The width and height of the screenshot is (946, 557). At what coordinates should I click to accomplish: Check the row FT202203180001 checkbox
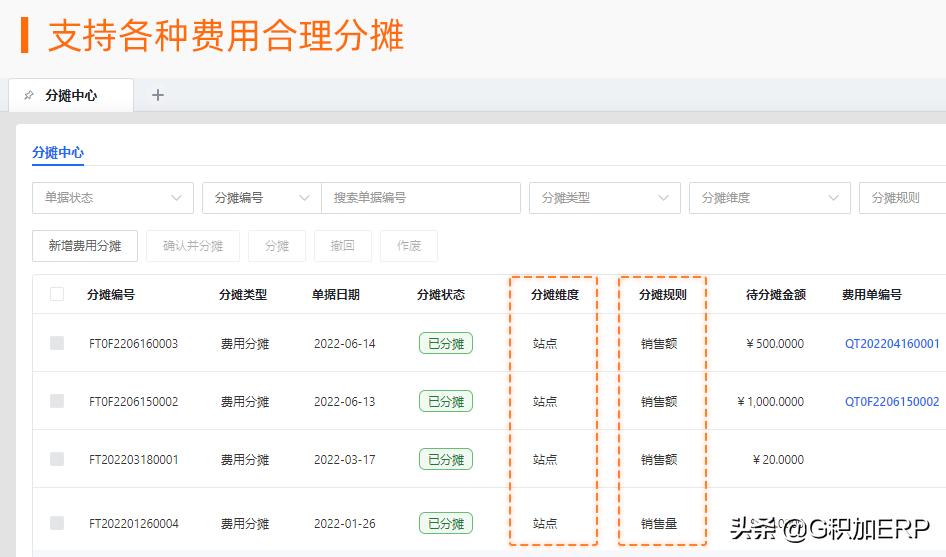coord(57,459)
